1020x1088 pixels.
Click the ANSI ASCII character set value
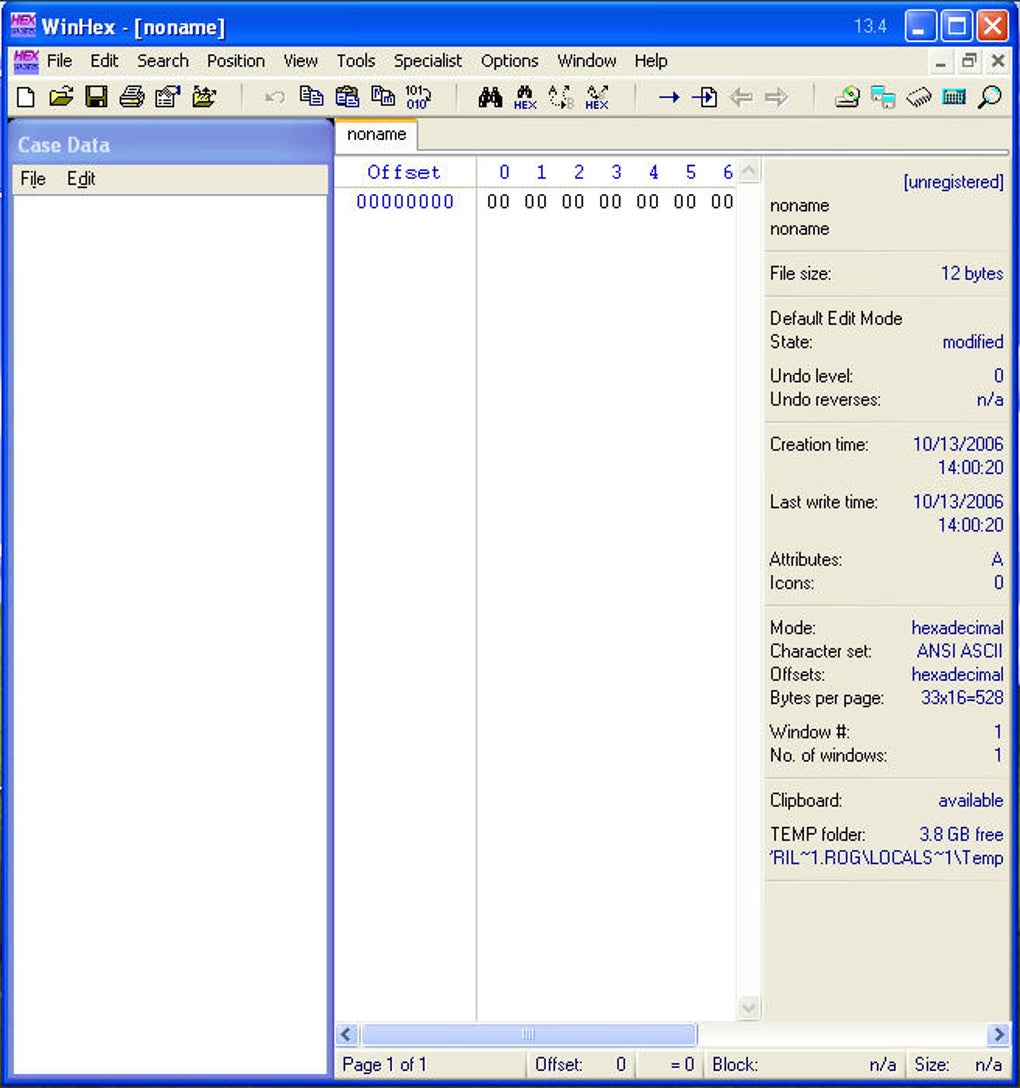click(x=960, y=652)
